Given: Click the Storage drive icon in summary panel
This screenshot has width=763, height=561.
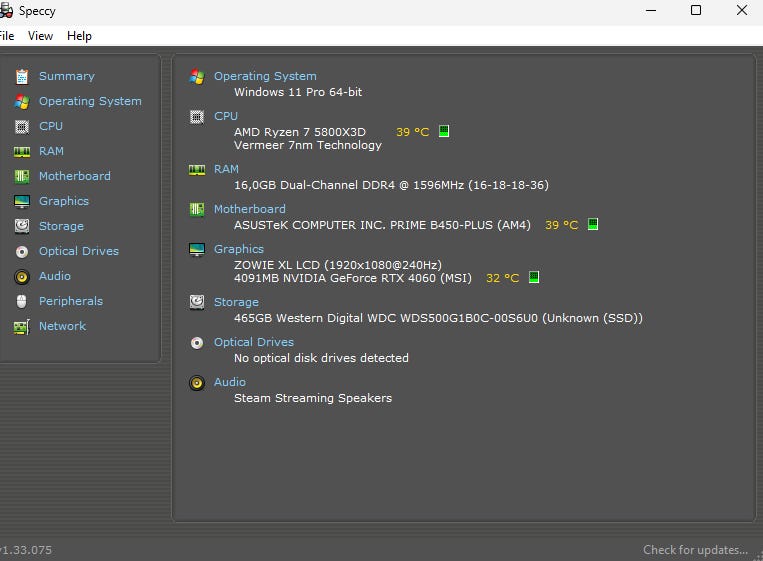Looking at the screenshot, I should [197, 303].
